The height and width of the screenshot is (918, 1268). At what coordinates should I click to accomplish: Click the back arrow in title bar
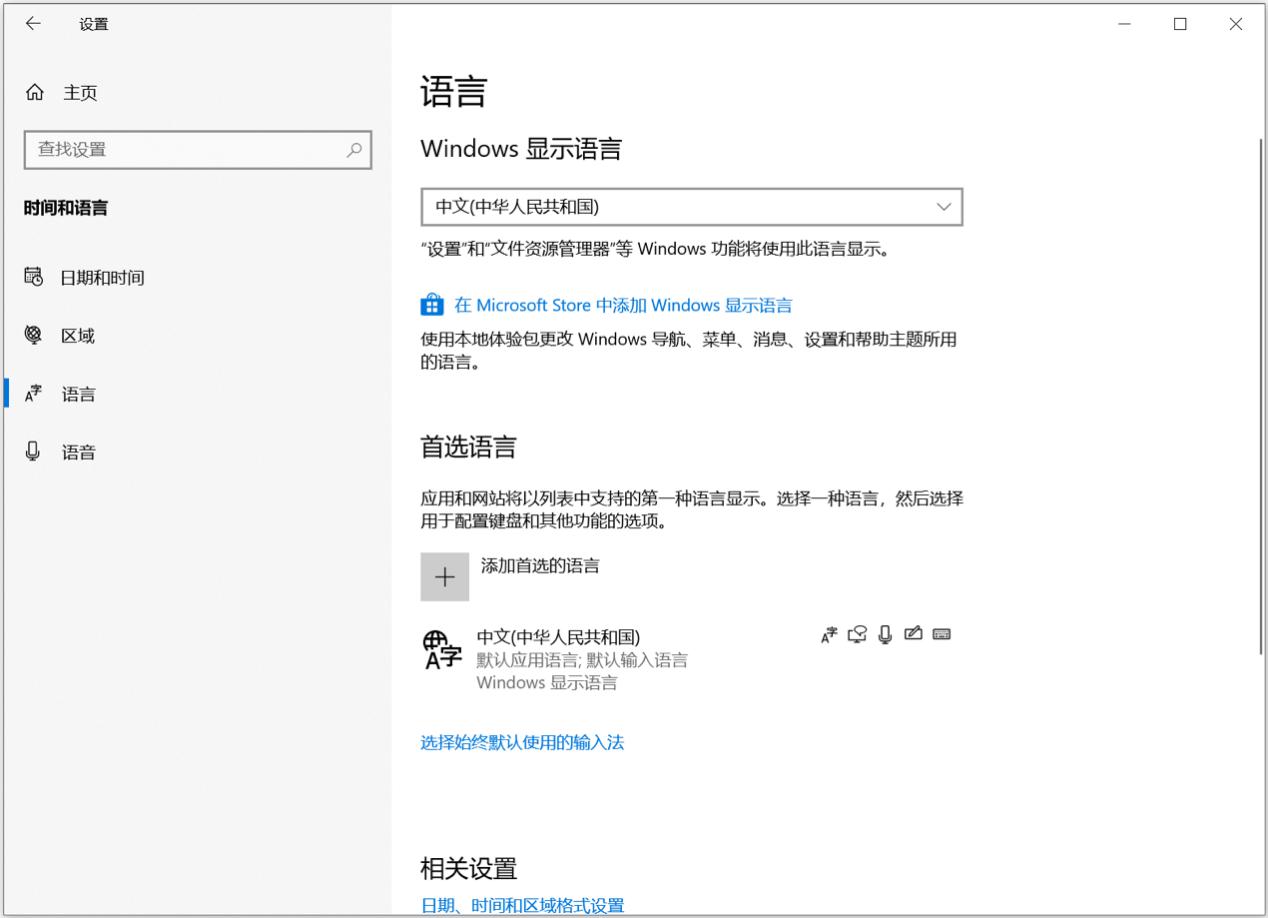(33, 24)
